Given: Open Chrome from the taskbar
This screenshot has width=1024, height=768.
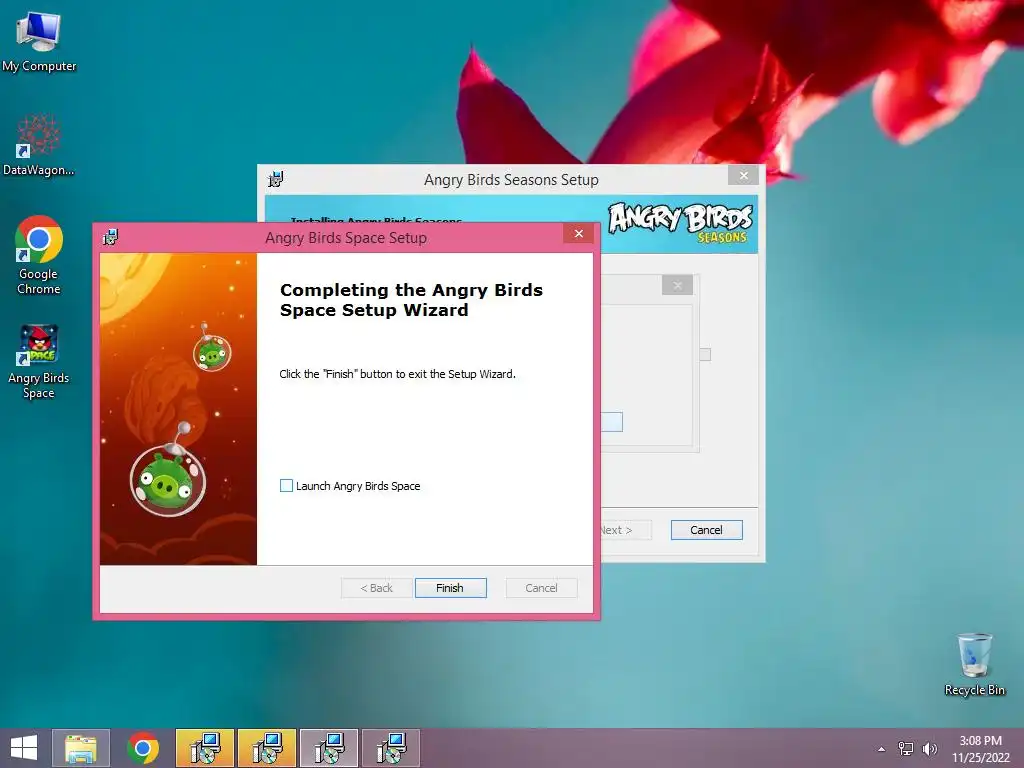Looking at the screenshot, I should [x=143, y=748].
